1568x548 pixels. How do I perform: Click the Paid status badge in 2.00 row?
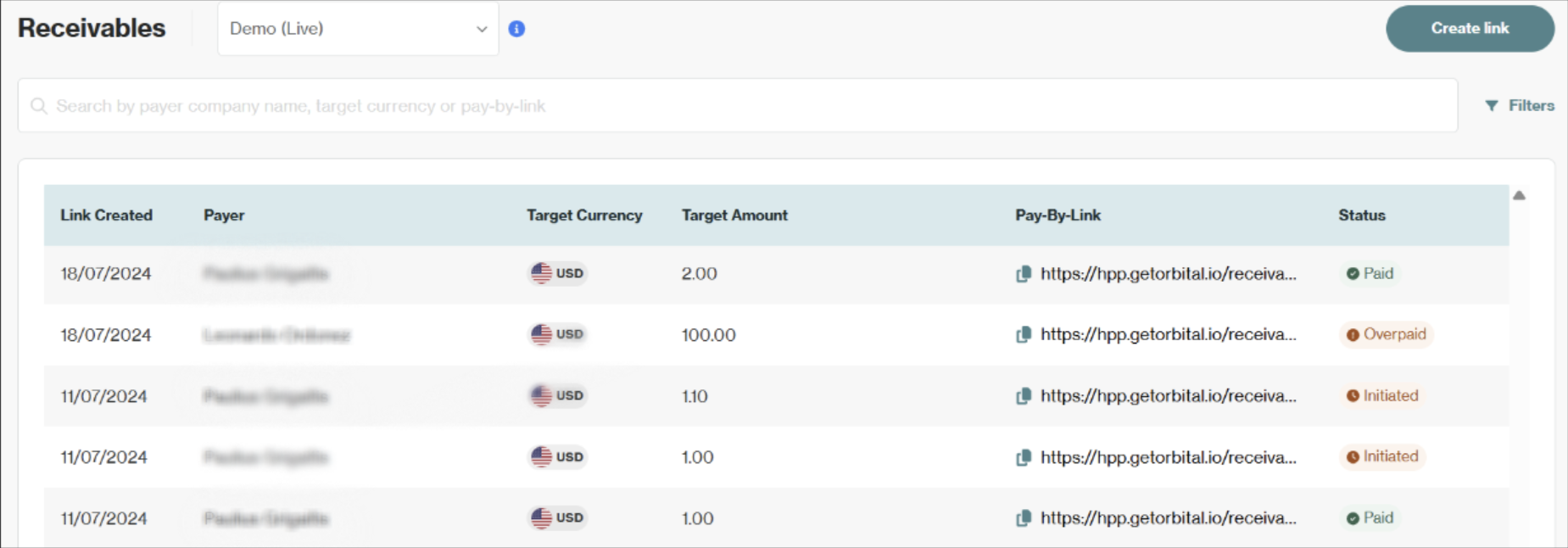coord(1370,273)
